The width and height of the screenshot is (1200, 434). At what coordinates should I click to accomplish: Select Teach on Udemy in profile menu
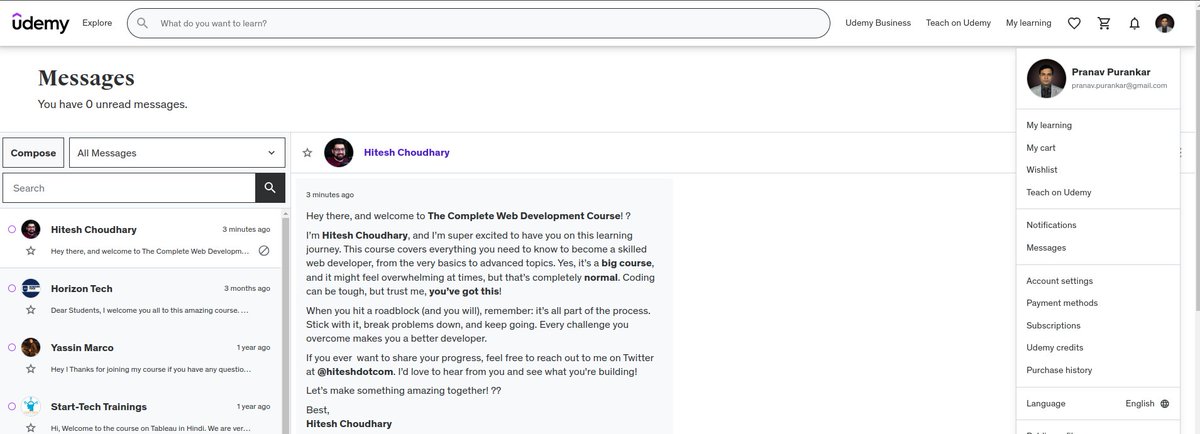1059,192
